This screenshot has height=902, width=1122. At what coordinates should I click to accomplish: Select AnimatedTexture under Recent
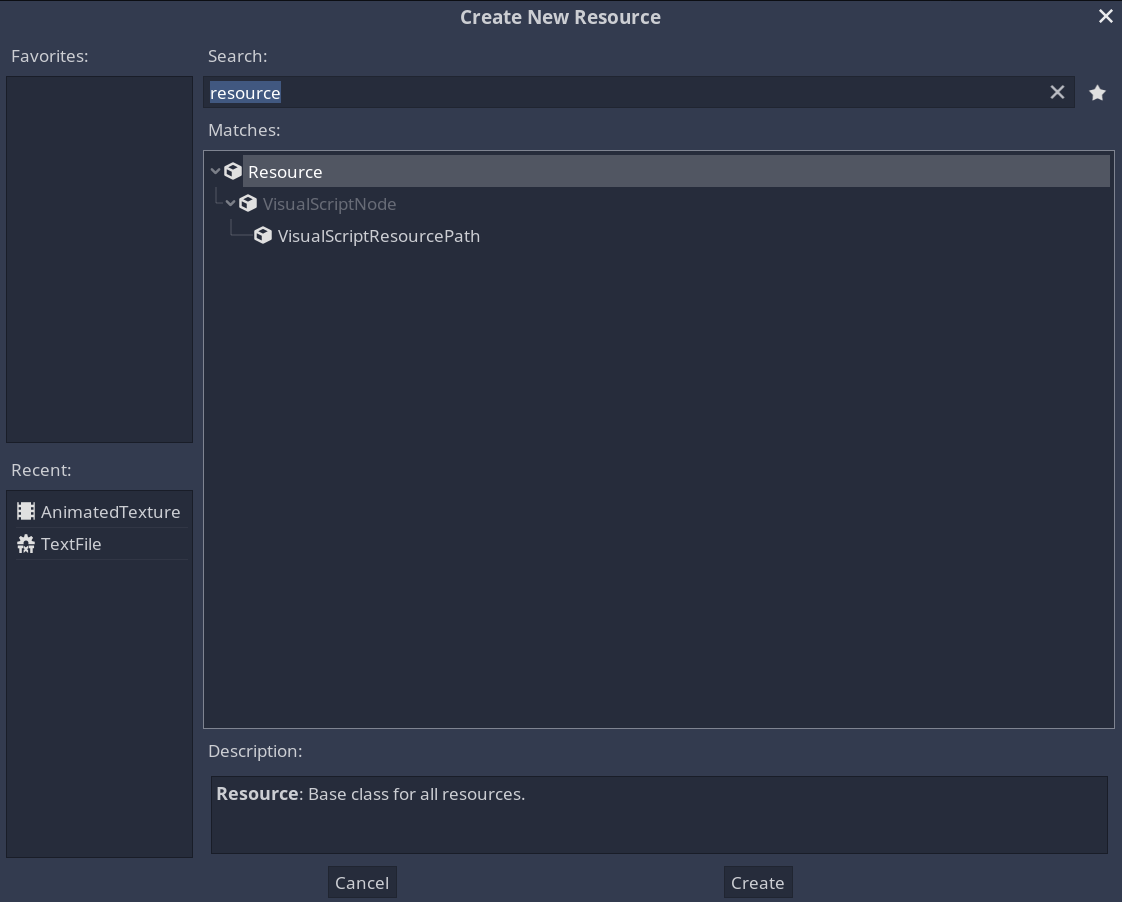(x=111, y=511)
